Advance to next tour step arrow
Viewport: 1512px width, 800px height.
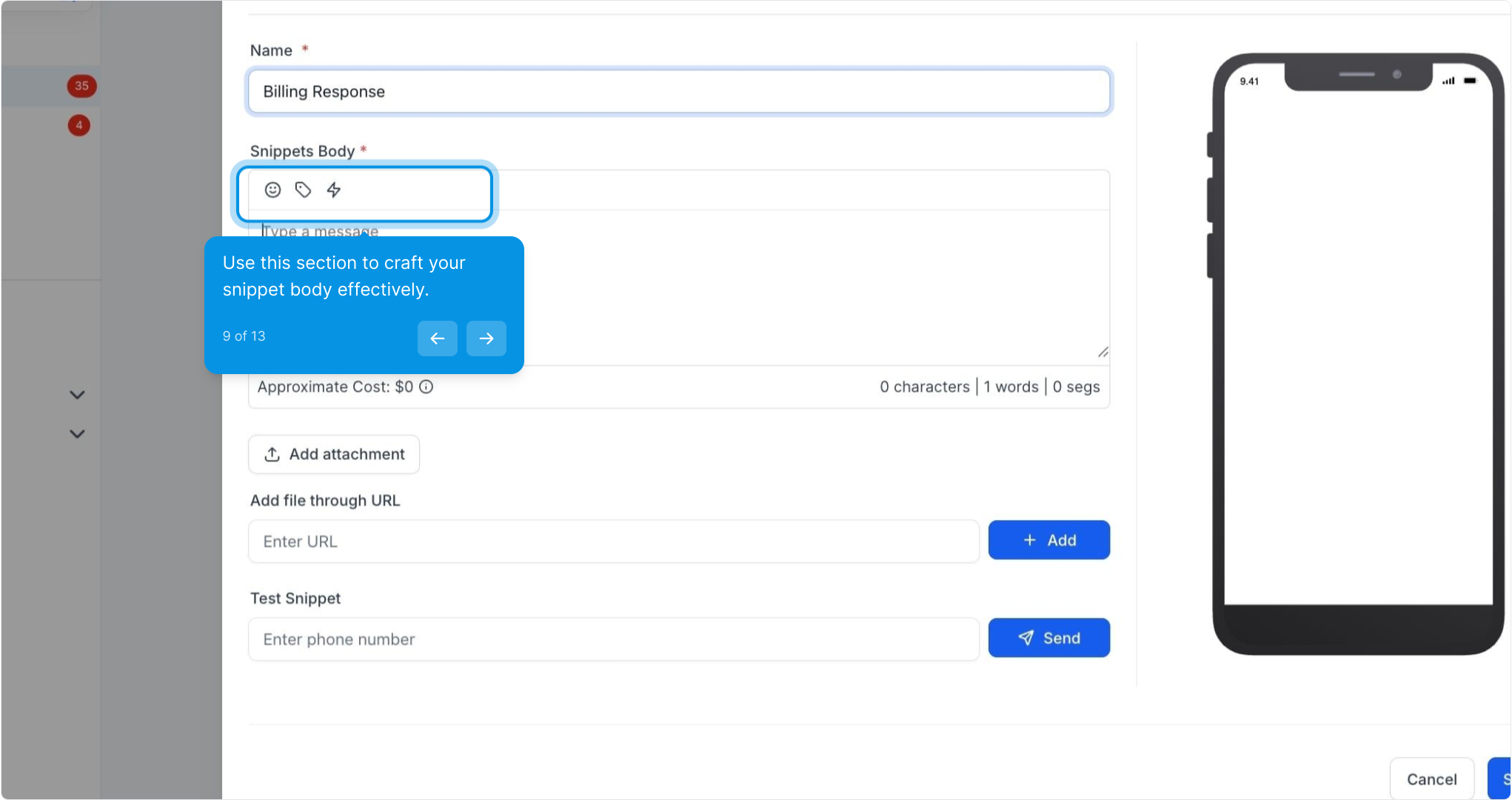[486, 339]
